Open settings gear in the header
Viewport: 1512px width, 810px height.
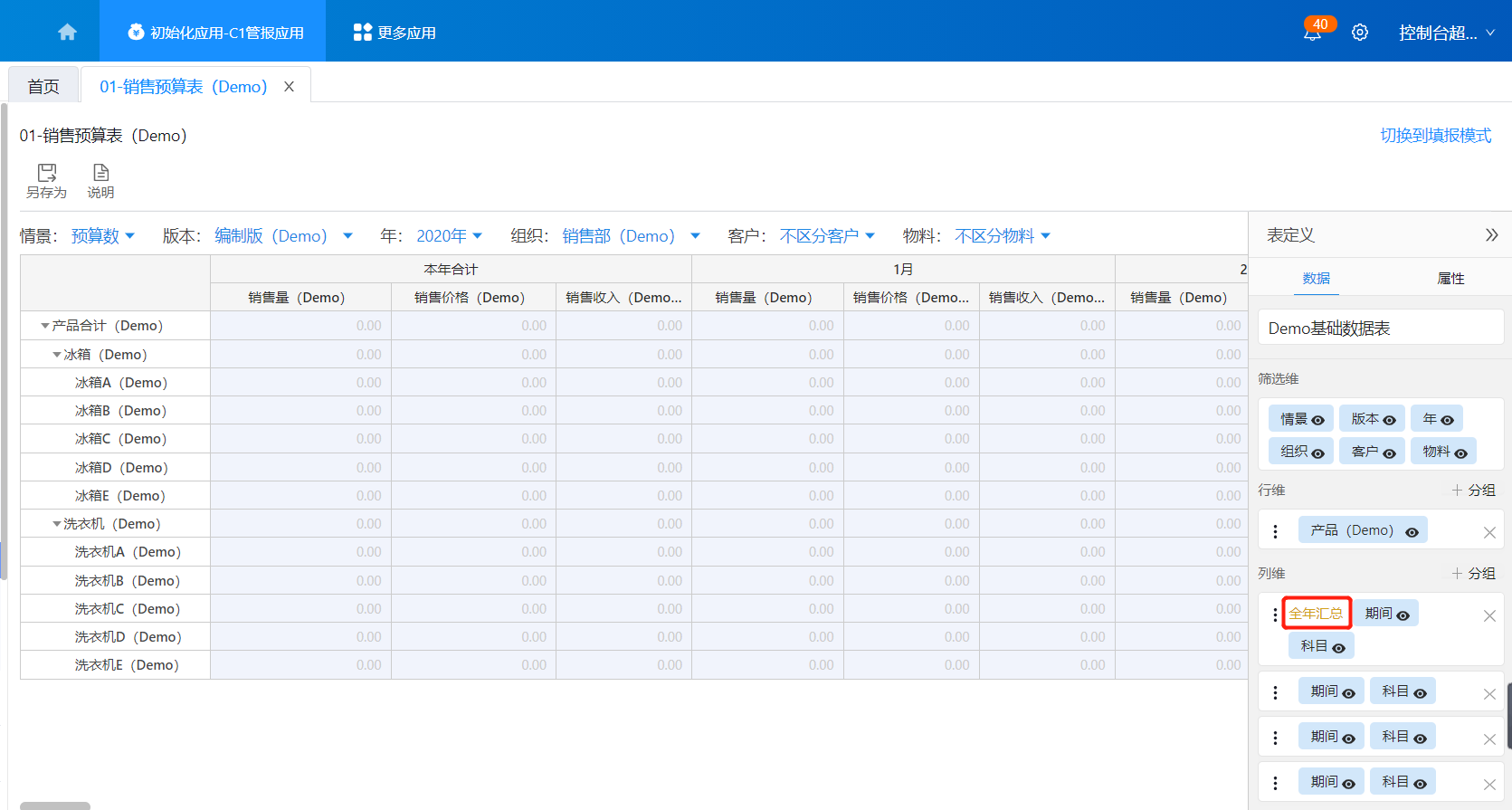pos(1359,33)
